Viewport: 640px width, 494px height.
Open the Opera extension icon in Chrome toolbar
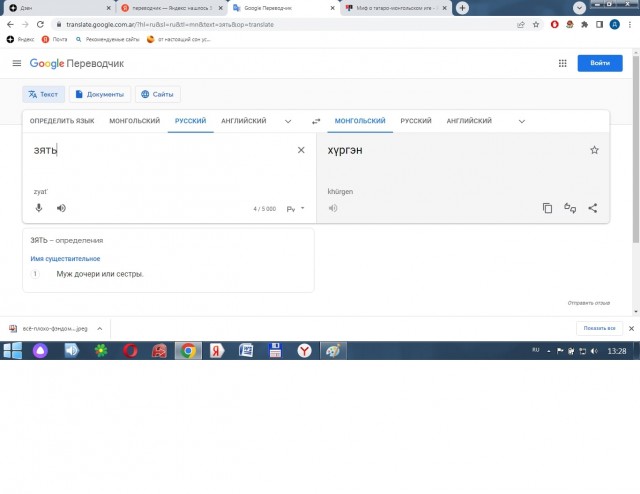click(x=554, y=24)
